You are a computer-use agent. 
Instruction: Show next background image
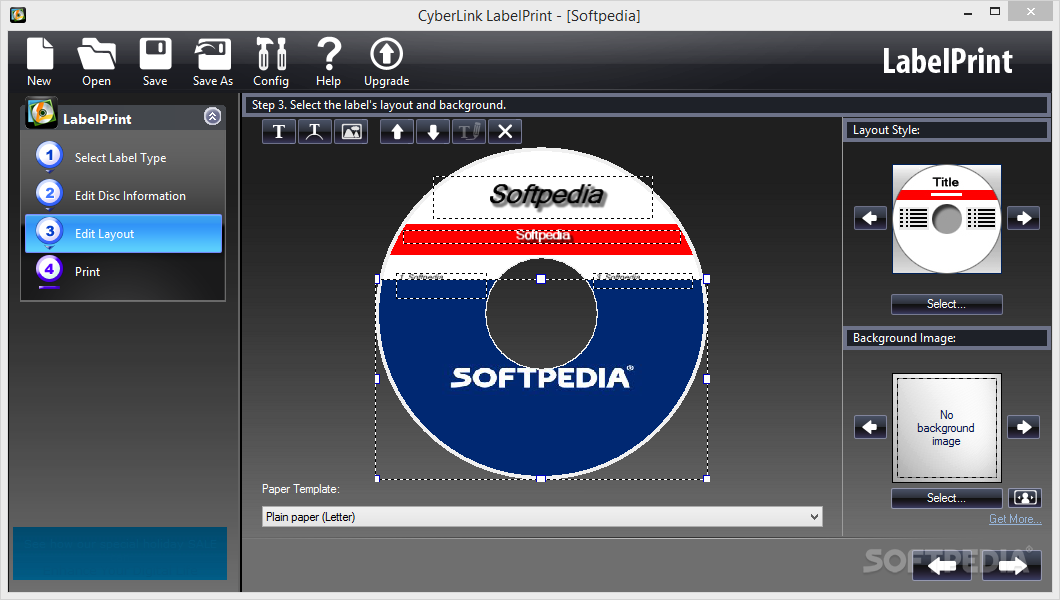point(1023,427)
